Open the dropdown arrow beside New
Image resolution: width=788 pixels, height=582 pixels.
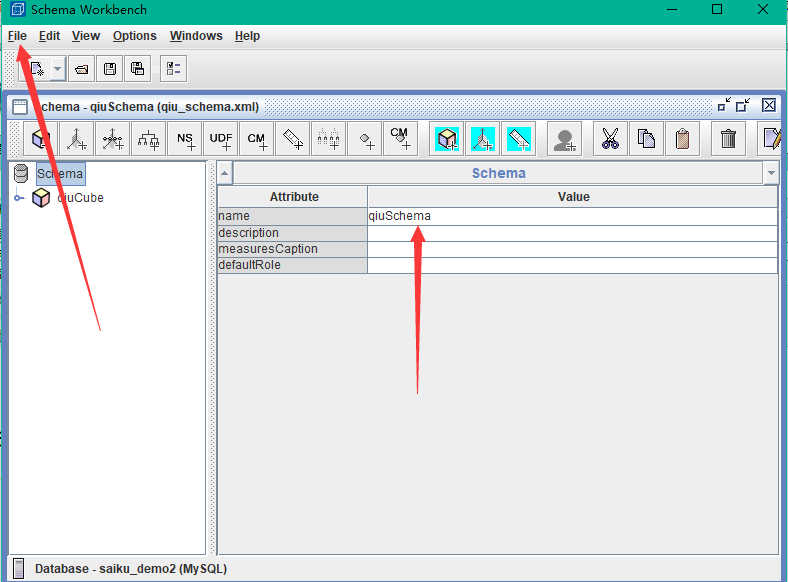pos(58,69)
